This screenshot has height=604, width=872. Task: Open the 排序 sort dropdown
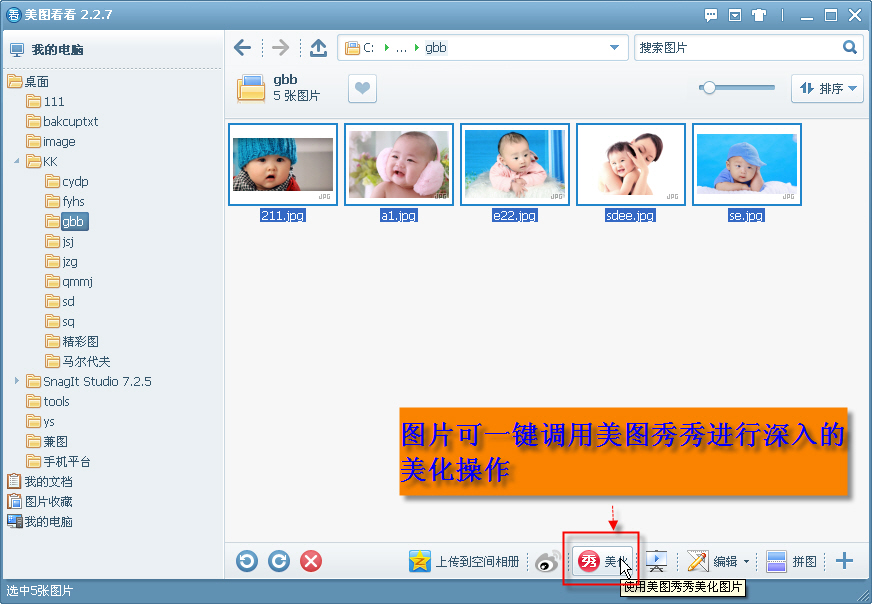827,88
